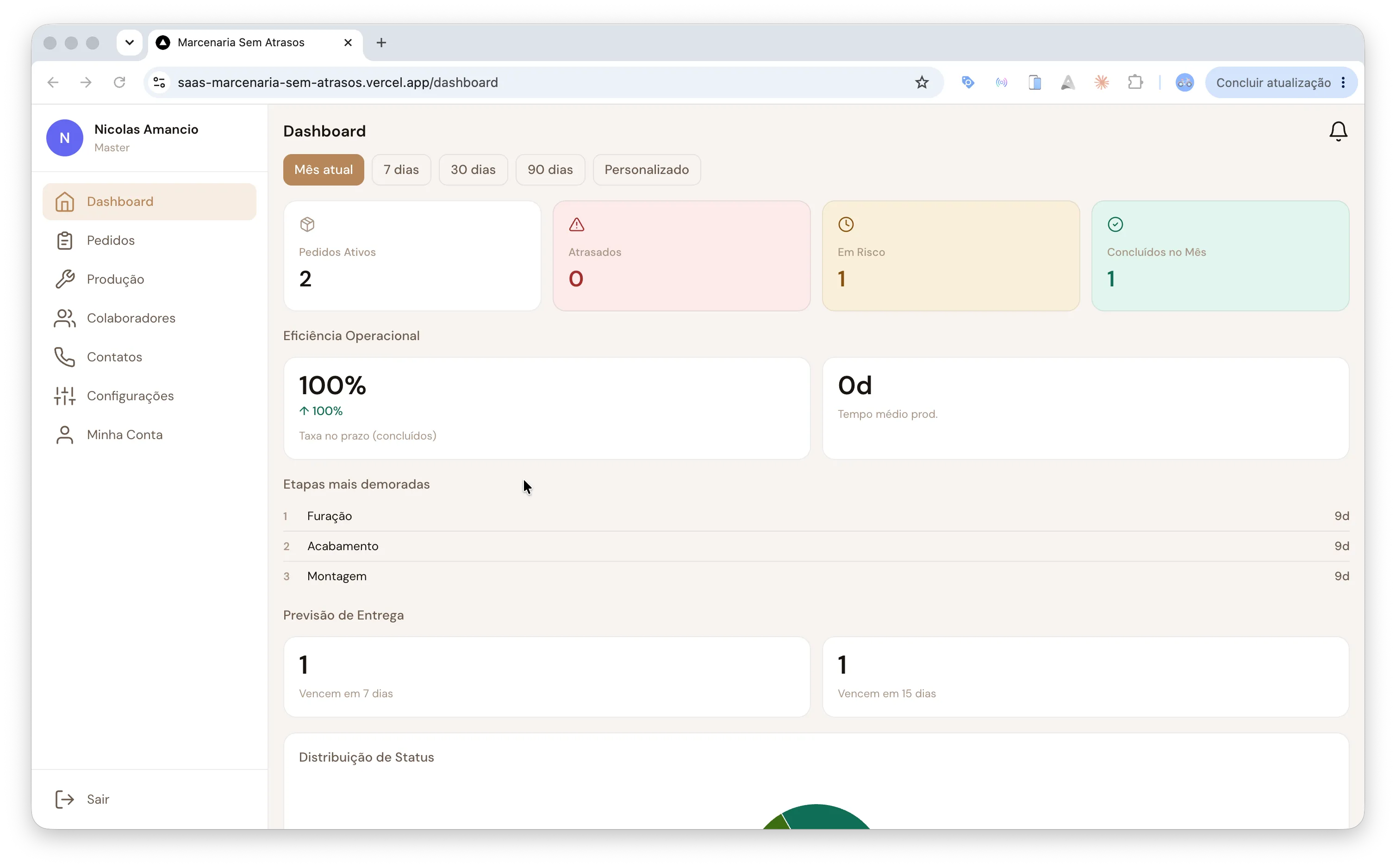This screenshot has height=868, width=1396.
Task: Open Contatos from the sidebar
Action: (150, 357)
